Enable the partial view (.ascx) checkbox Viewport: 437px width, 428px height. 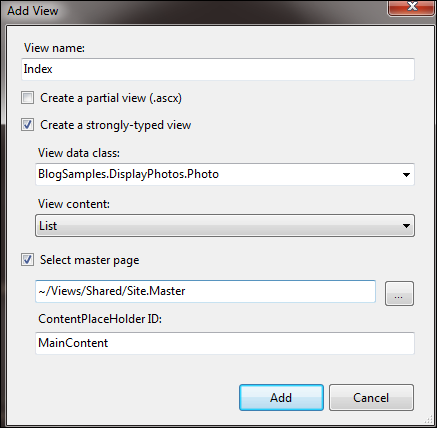click(27, 98)
